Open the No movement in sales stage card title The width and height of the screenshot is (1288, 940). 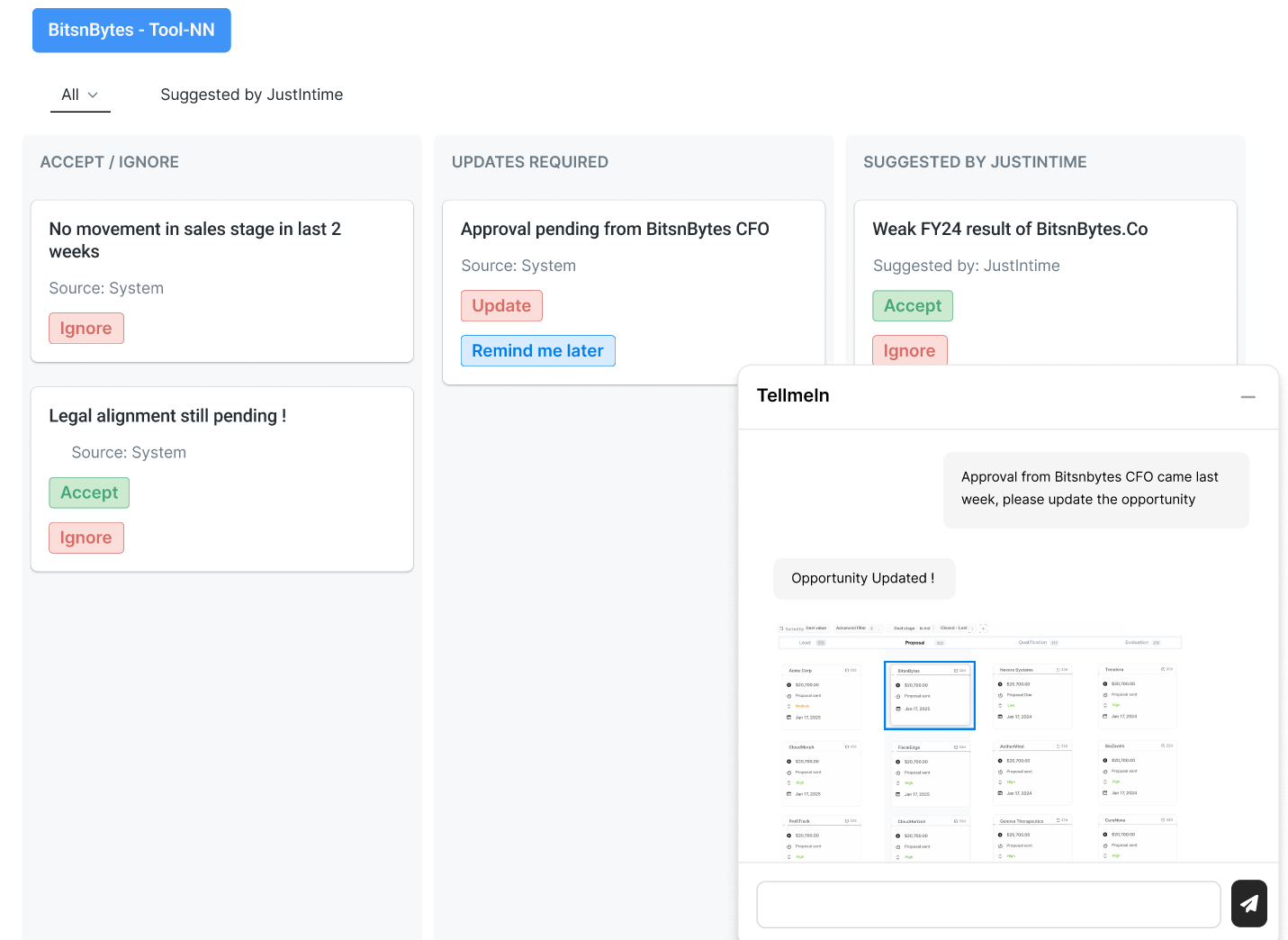(195, 240)
